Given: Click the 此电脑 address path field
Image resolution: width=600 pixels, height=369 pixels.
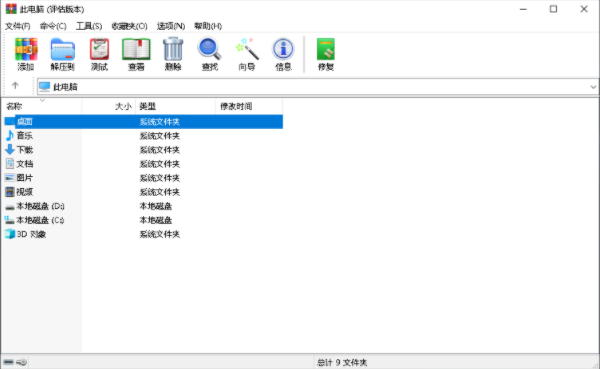Looking at the screenshot, I should pyautogui.click(x=318, y=87).
